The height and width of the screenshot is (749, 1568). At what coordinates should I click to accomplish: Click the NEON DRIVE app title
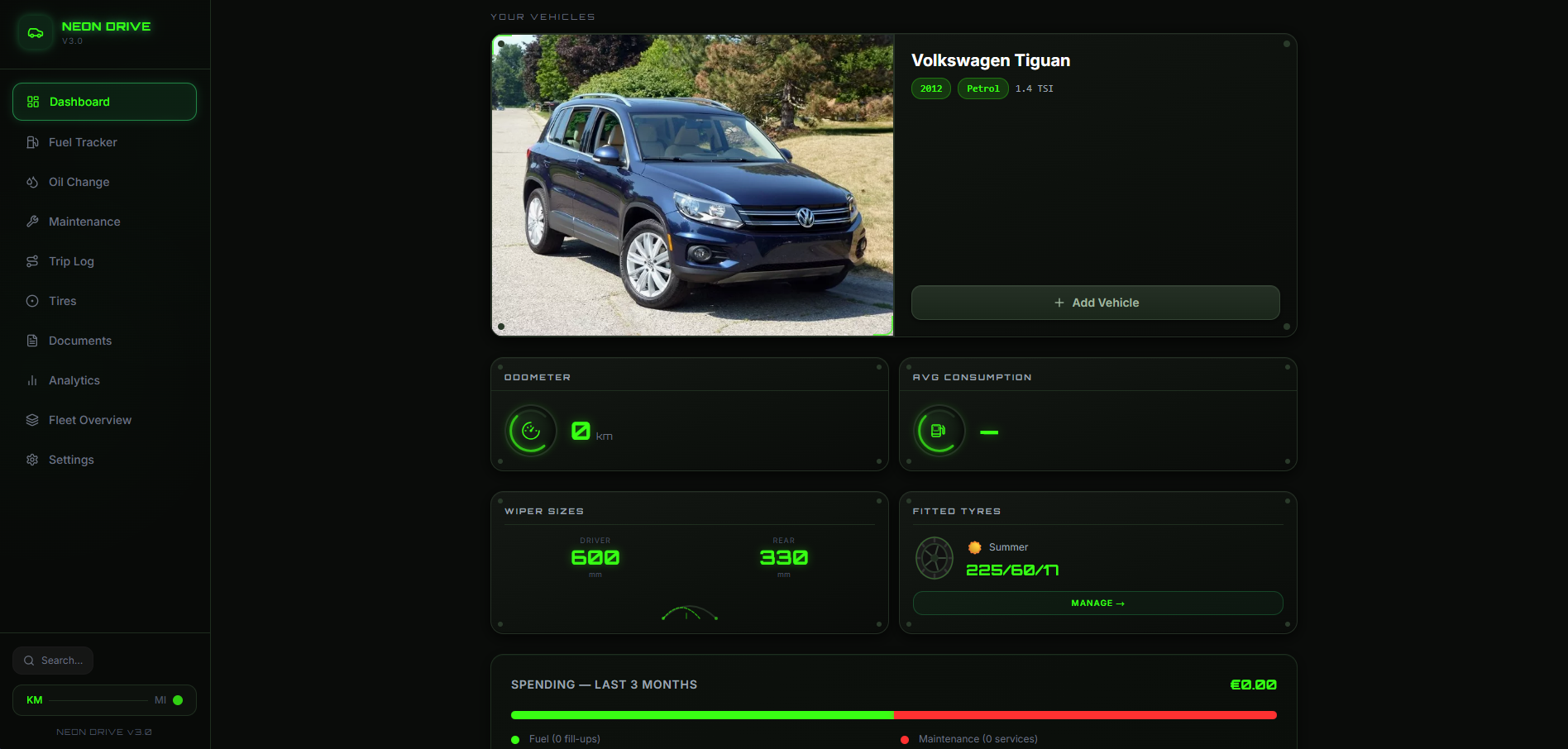click(x=106, y=26)
